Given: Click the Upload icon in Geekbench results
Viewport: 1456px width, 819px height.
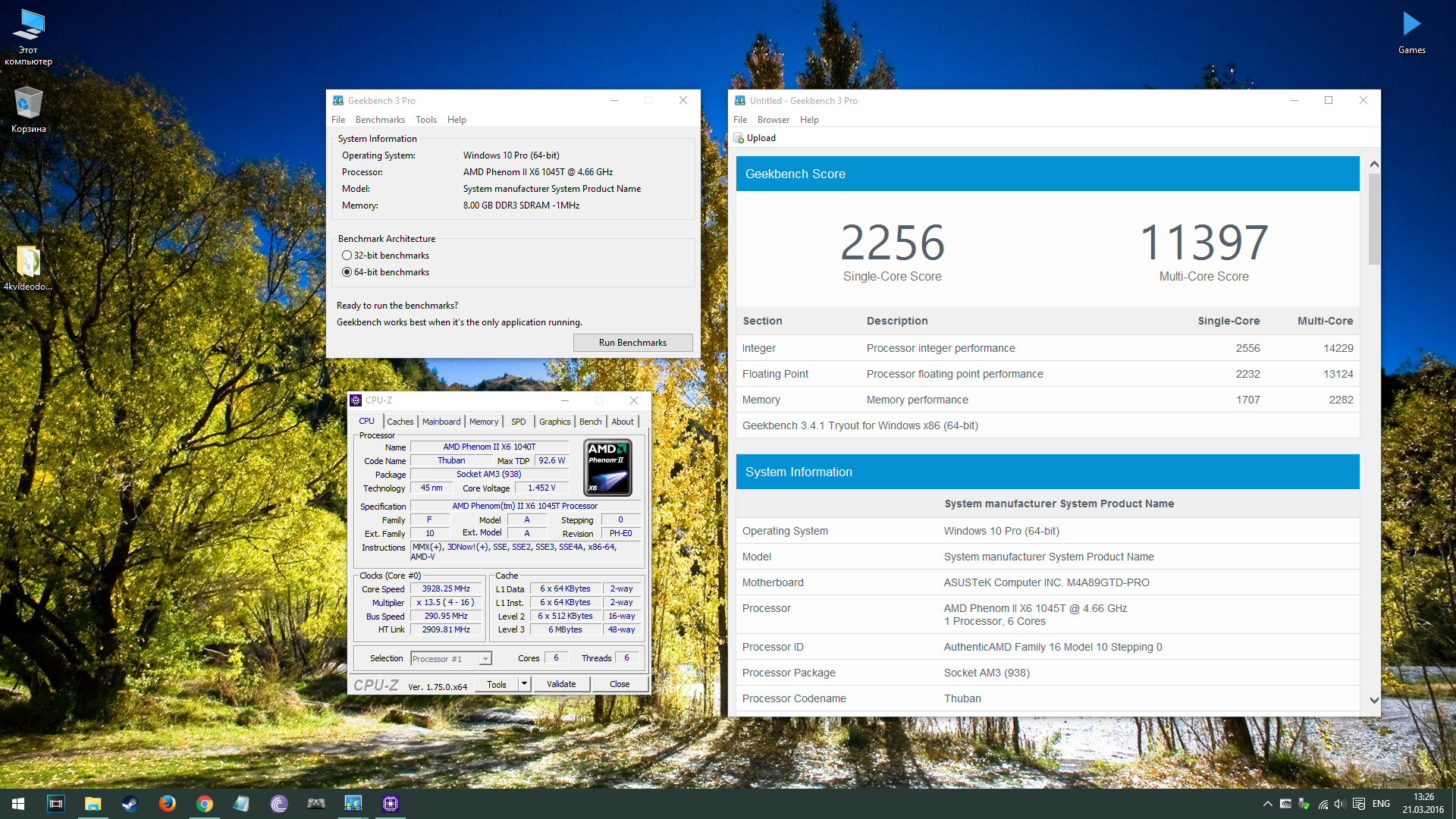Looking at the screenshot, I should tap(739, 138).
